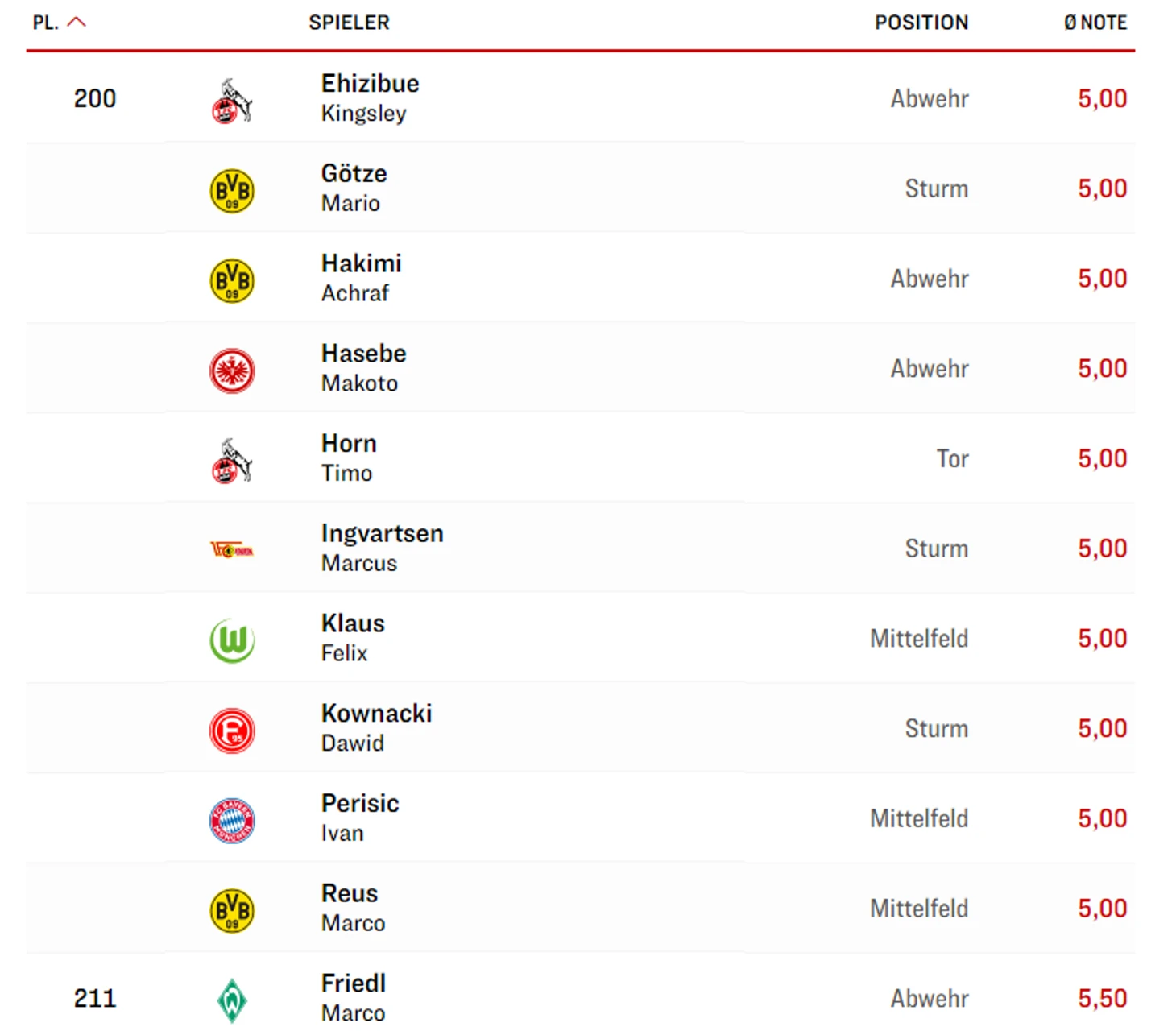Toggle sort order with the PL. arrow
Image resolution: width=1176 pixels, height=1031 pixels.
click(x=77, y=22)
